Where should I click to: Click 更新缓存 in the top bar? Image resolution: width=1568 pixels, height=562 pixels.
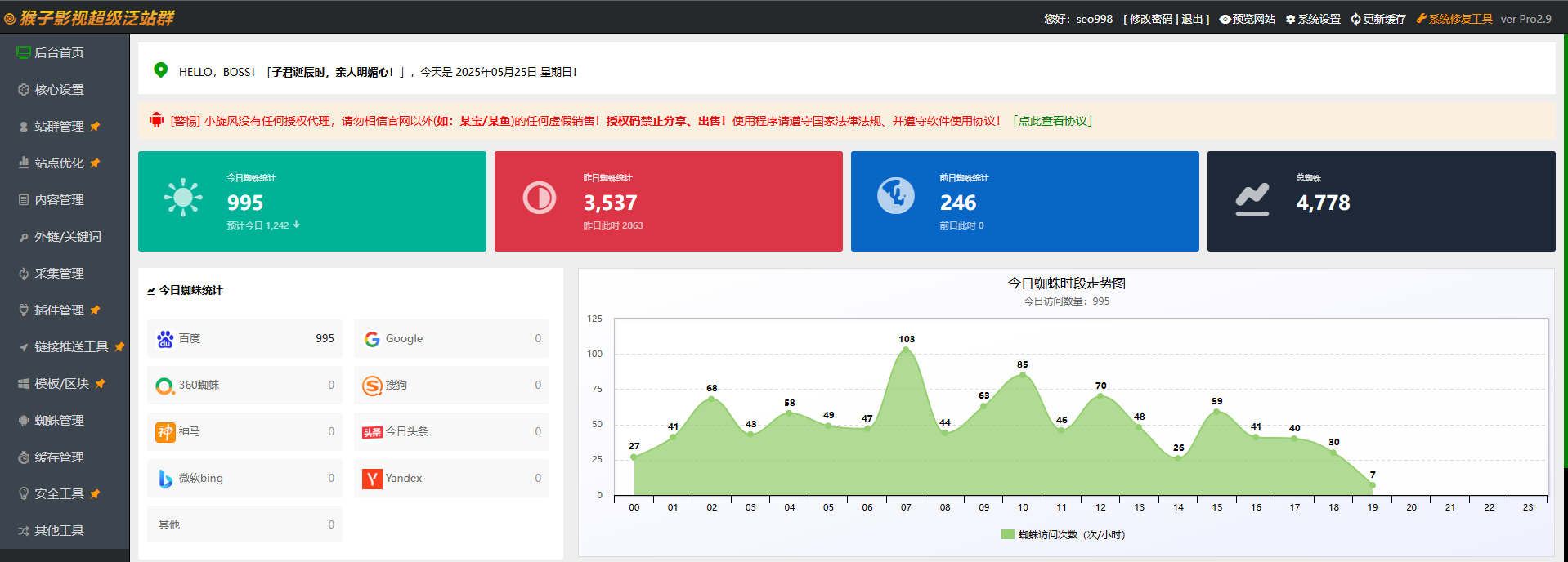(1383, 19)
